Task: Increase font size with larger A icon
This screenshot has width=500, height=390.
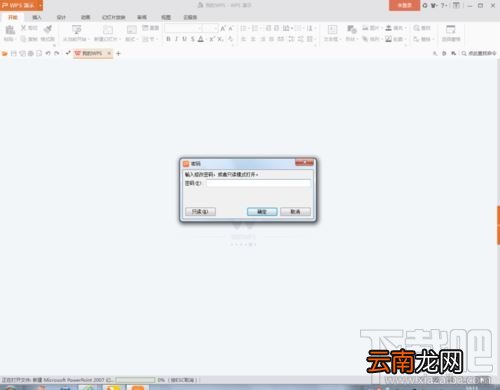Action: pyautogui.click(x=223, y=29)
